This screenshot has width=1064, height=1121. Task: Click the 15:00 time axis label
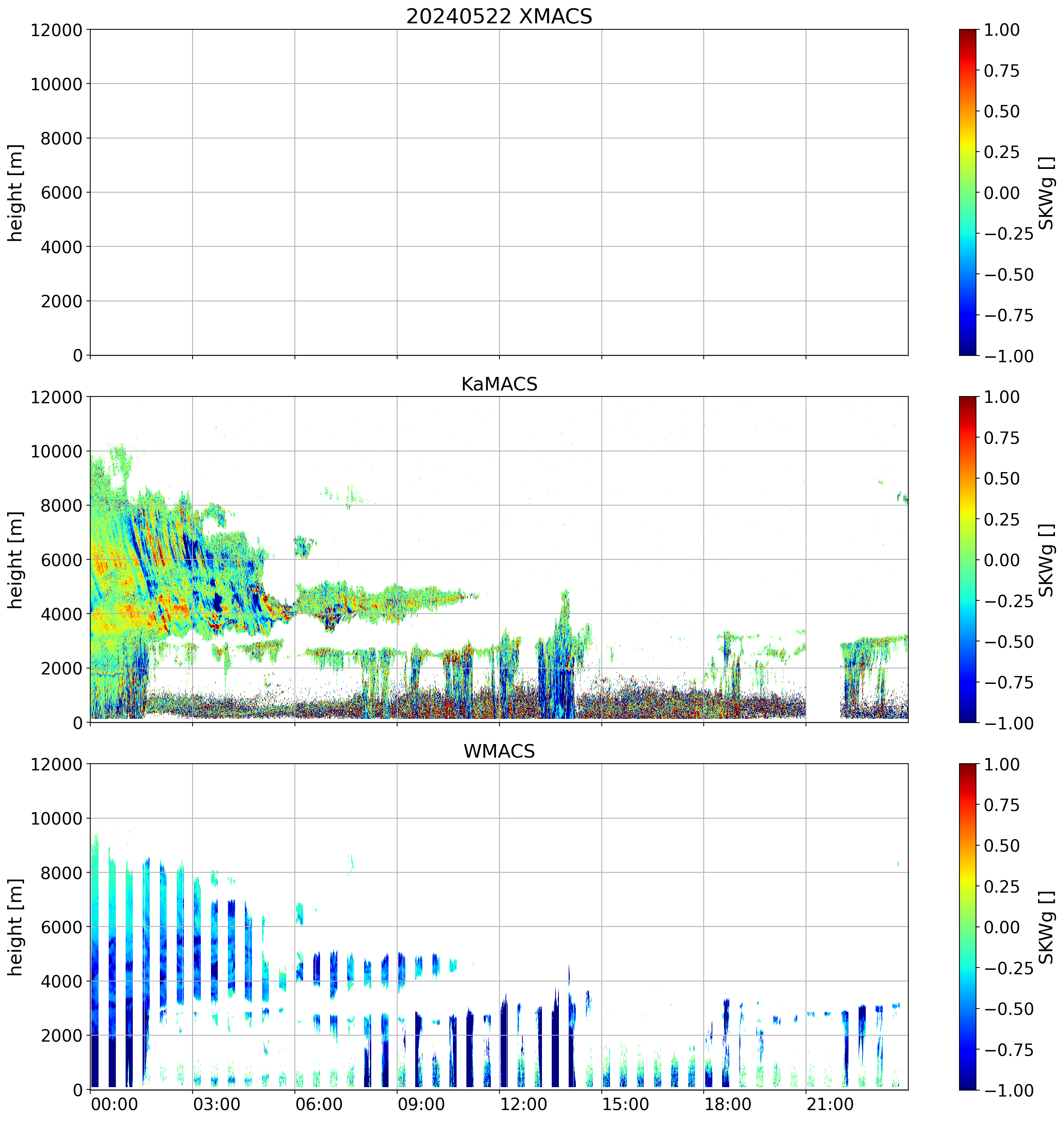626,1104
